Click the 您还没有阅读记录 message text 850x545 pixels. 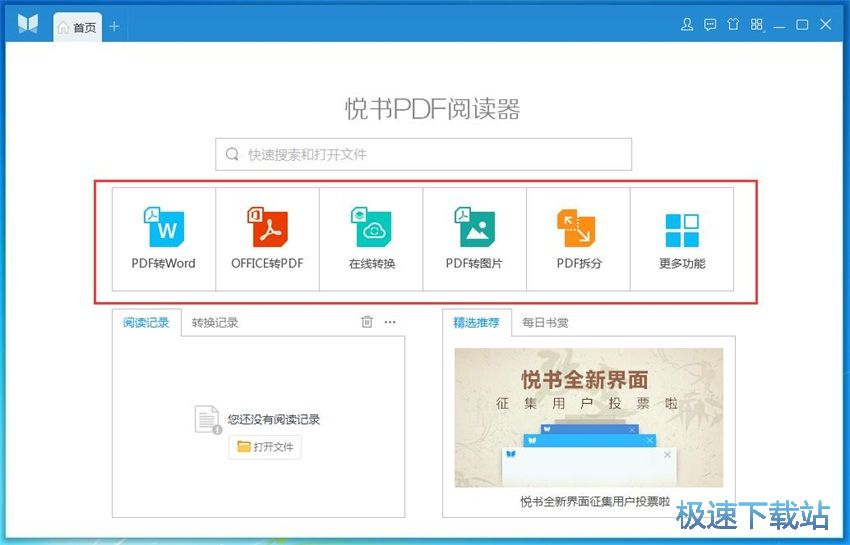[274, 419]
